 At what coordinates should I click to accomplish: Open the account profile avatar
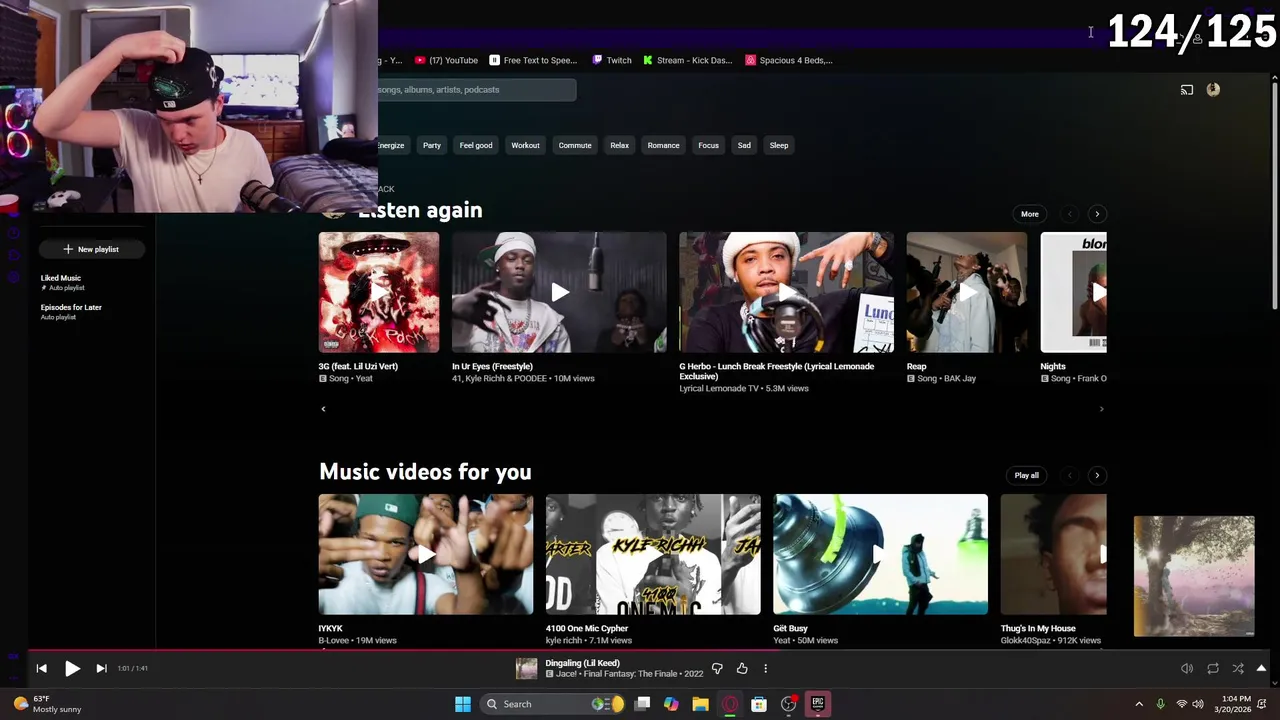1213,89
